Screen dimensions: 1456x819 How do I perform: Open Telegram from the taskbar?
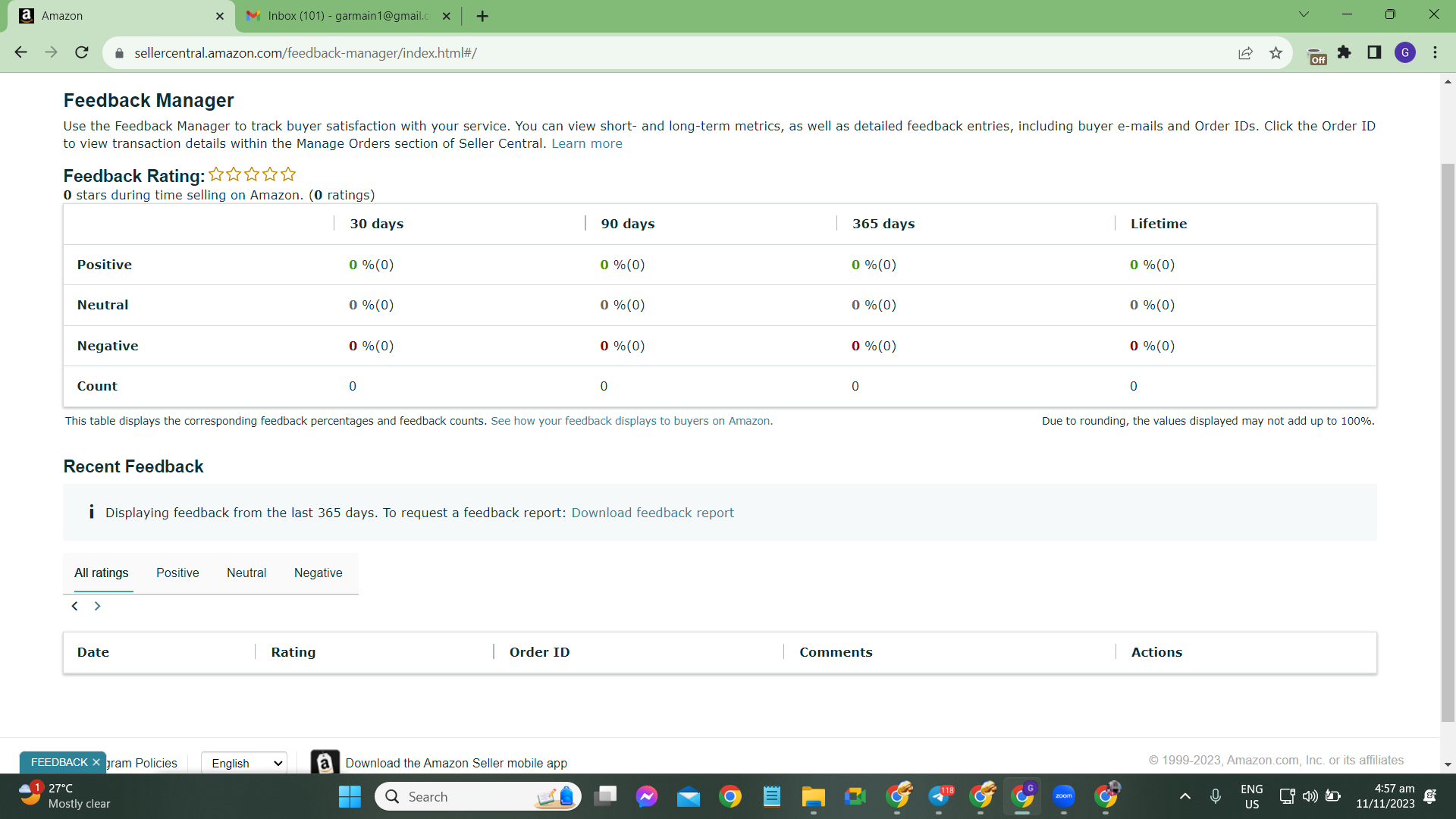[x=939, y=796]
